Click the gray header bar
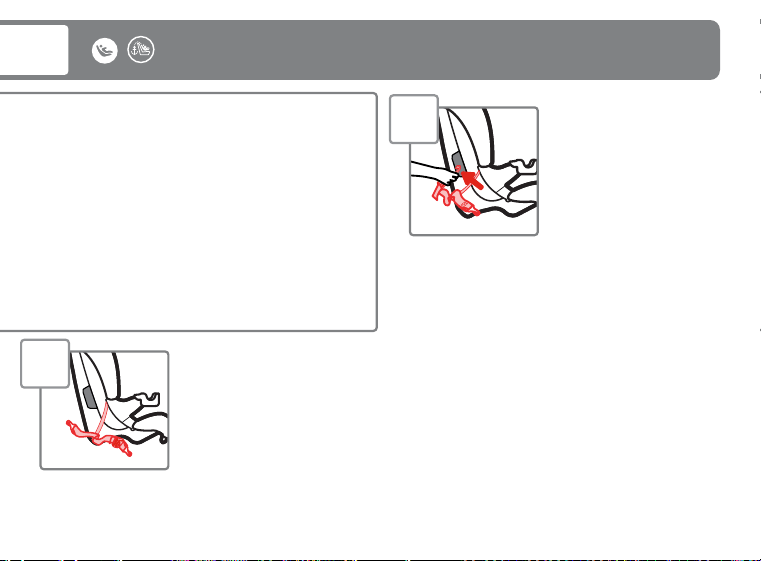This screenshot has height=561, width=761. tap(359, 50)
